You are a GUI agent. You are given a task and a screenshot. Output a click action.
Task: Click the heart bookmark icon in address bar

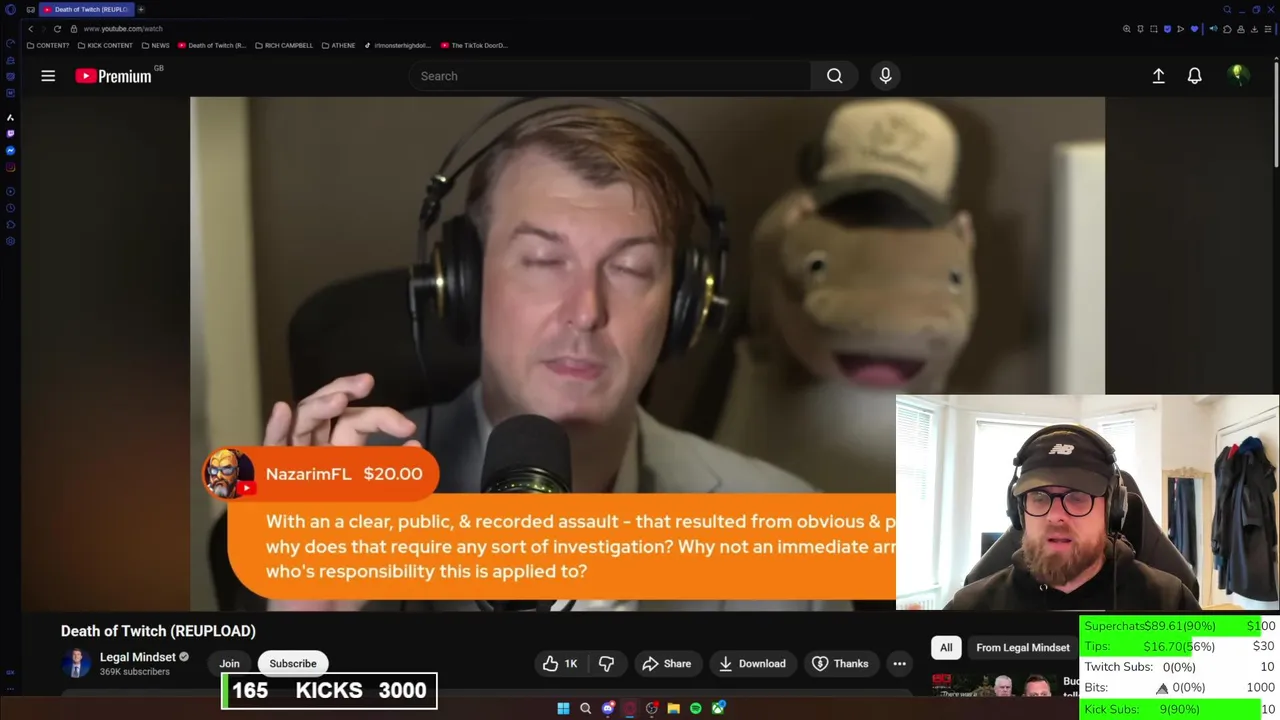click(1194, 29)
